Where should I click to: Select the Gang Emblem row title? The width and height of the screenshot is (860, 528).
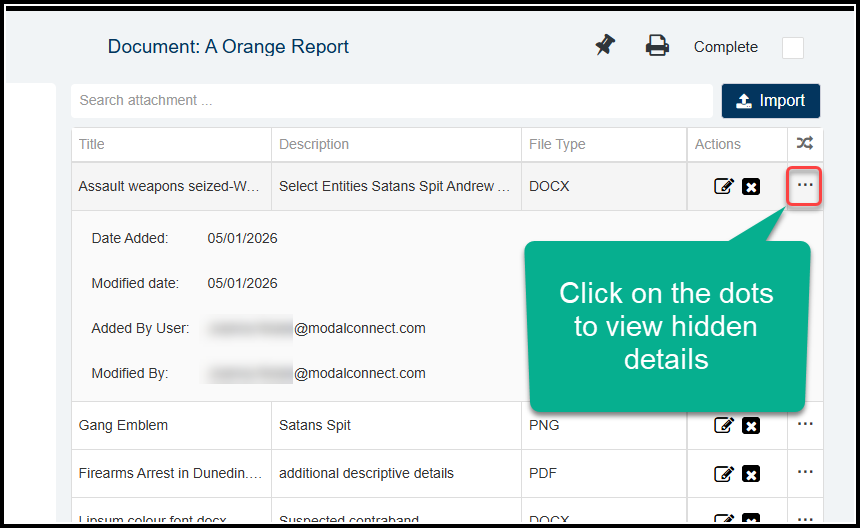(x=123, y=425)
